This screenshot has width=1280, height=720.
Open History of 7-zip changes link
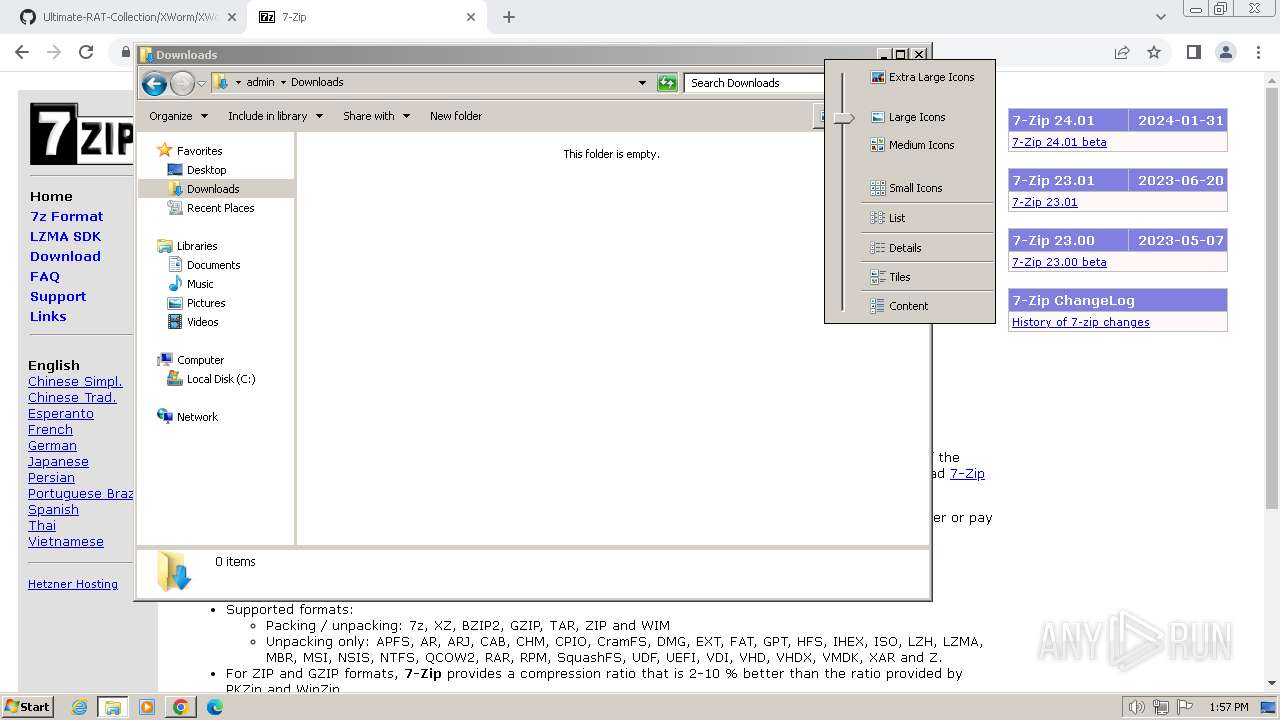click(1081, 322)
